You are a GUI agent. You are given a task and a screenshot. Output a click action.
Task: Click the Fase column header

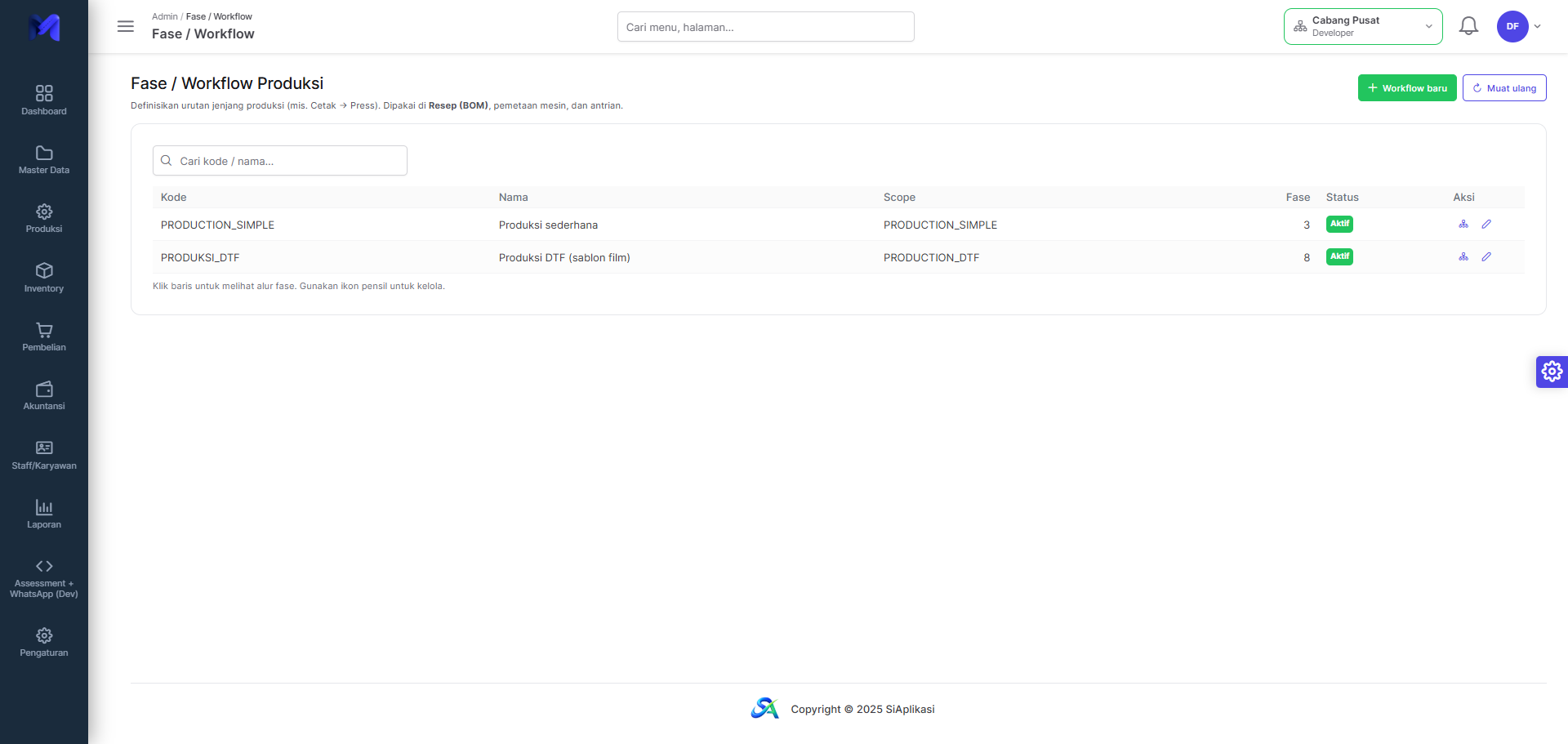1298,197
